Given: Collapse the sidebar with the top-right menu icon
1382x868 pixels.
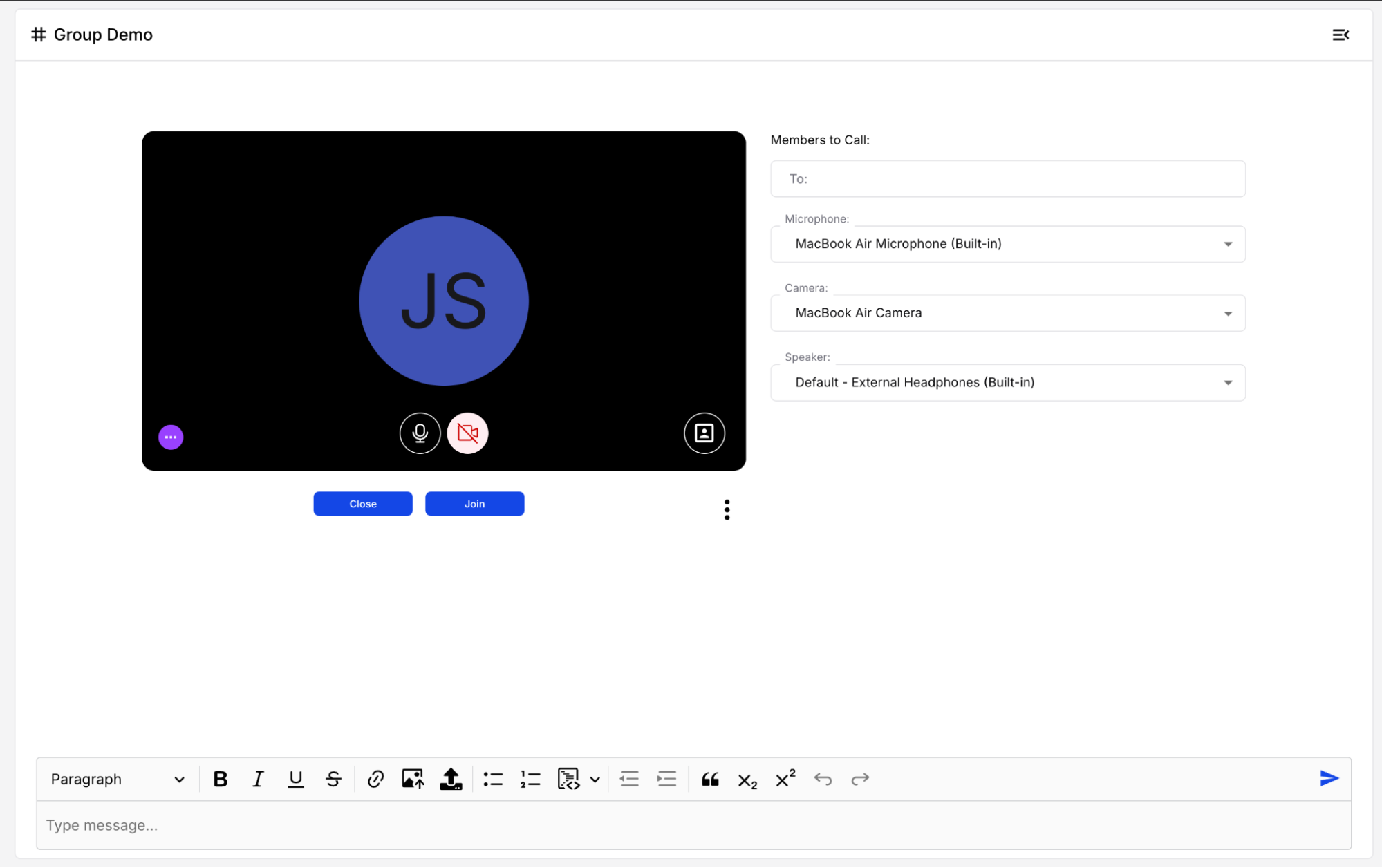Looking at the screenshot, I should coord(1341,35).
